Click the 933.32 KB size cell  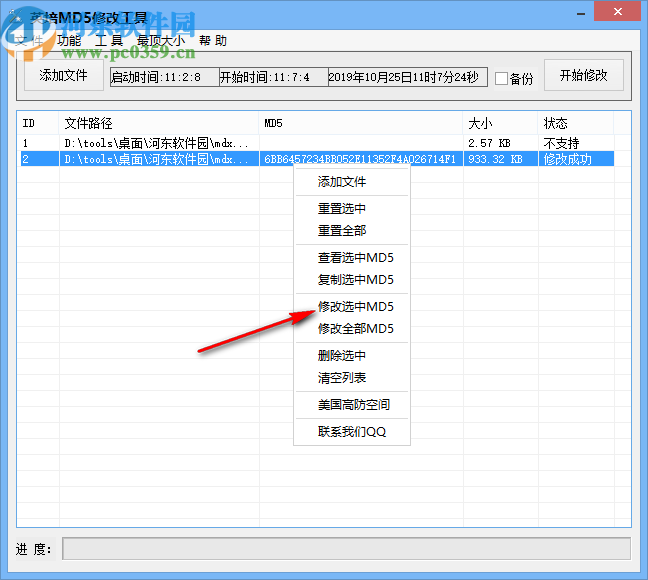pos(495,159)
